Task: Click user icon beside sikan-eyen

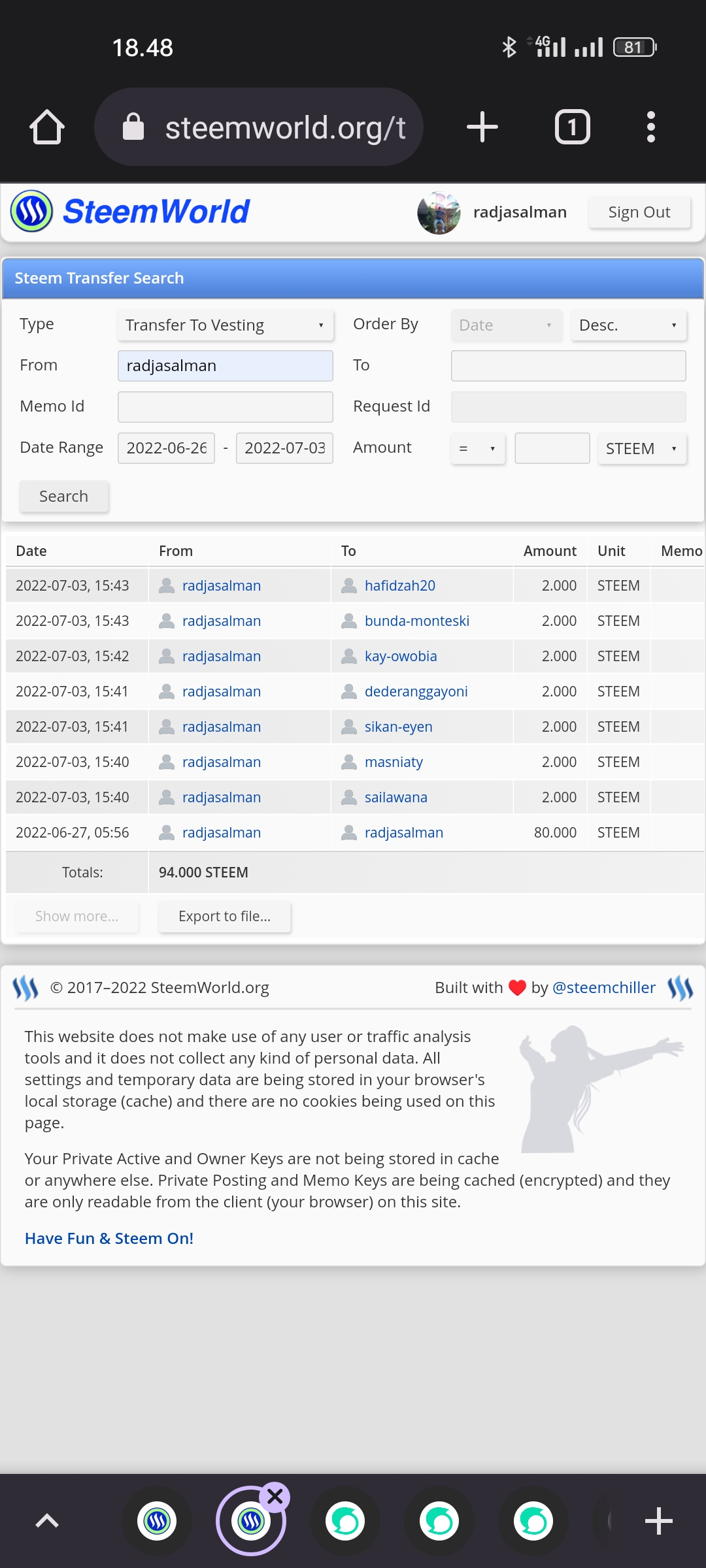Action: point(349,727)
